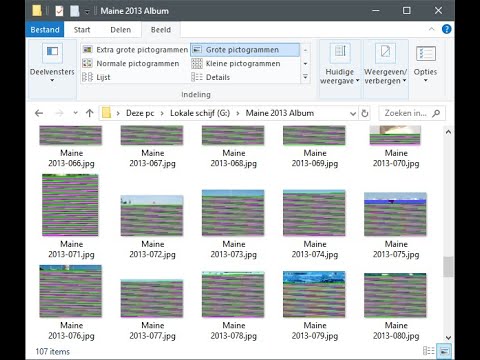Click Lokale schijf (G:) breadcrumb
This screenshot has height=360, width=480.
click(x=200, y=113)
